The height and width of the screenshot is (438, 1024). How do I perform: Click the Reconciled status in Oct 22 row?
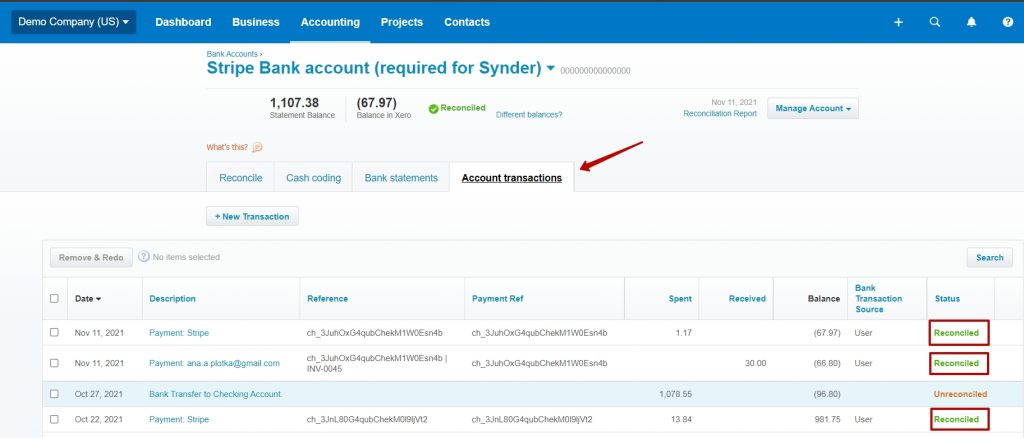click(956, 419)
